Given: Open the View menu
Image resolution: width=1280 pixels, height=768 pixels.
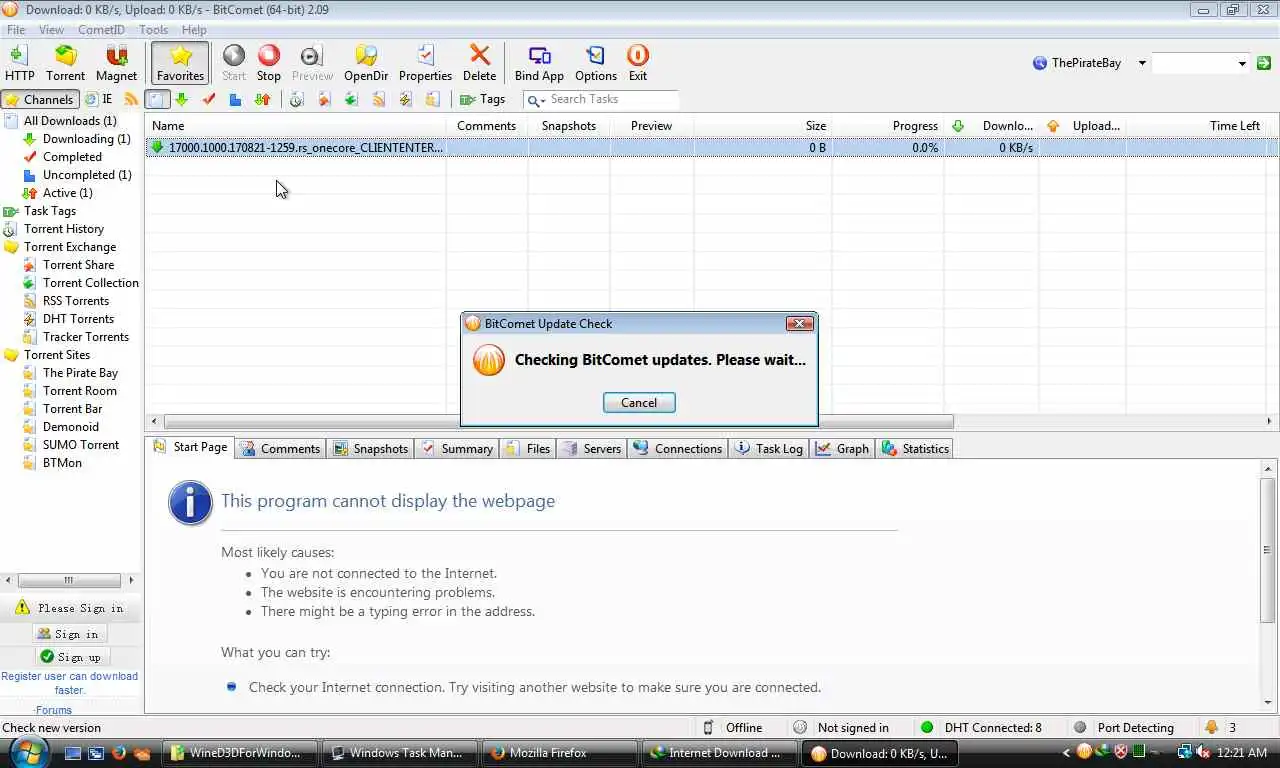Looking at the screenshot, I should pos(51,30).
